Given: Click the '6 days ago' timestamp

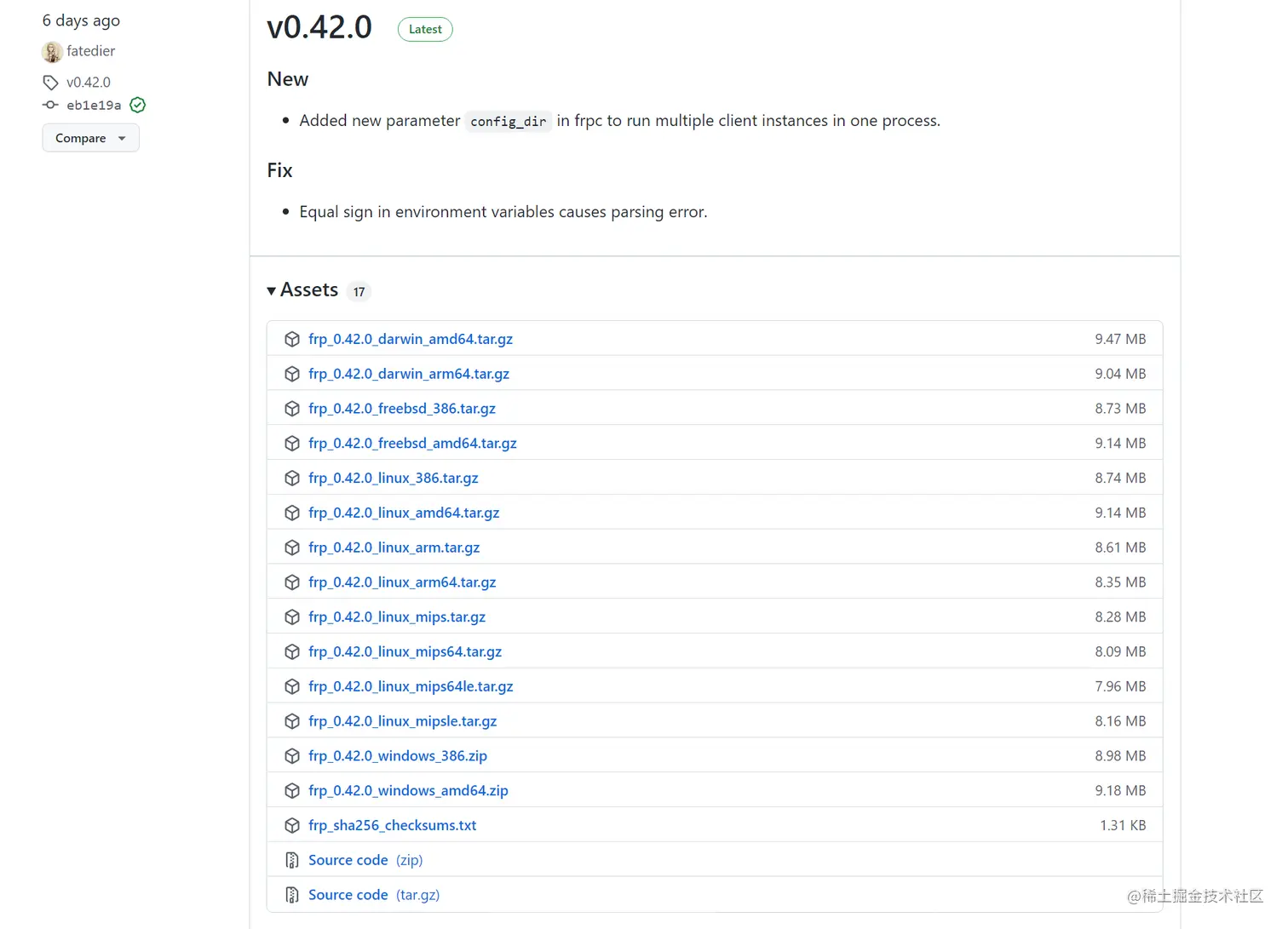Looking at the screenshot, I should 81,20.
